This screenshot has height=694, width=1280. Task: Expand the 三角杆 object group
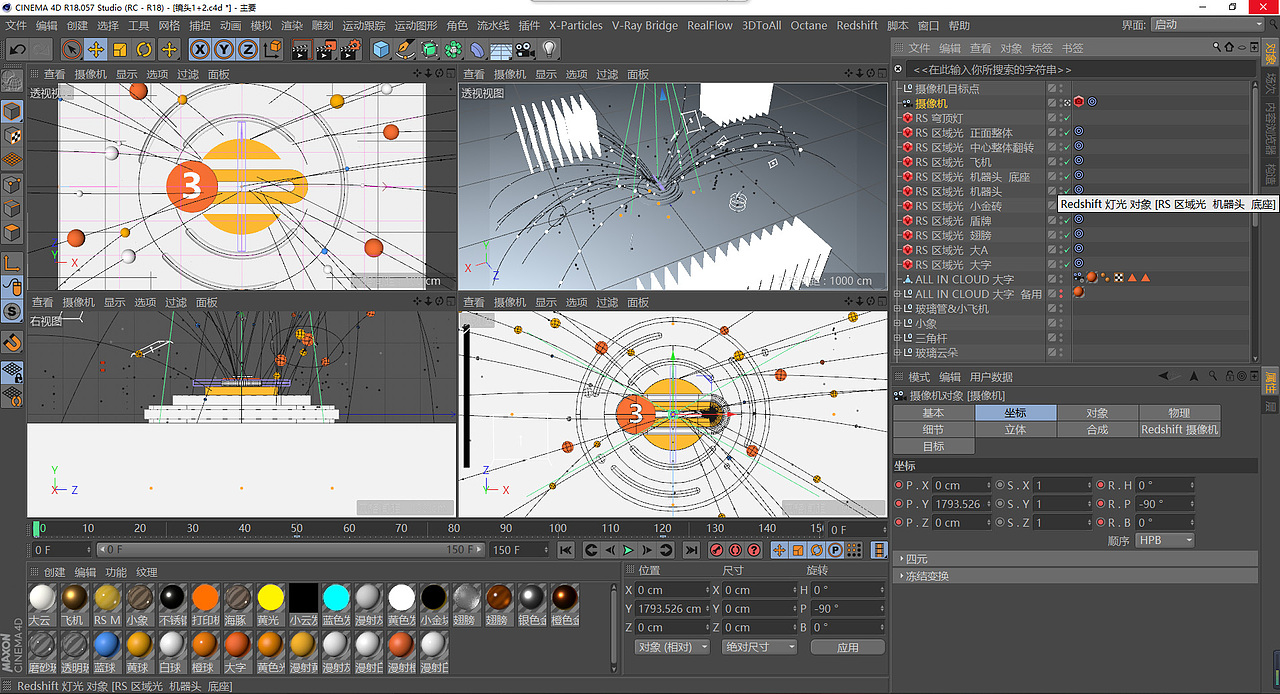(897, 338)
